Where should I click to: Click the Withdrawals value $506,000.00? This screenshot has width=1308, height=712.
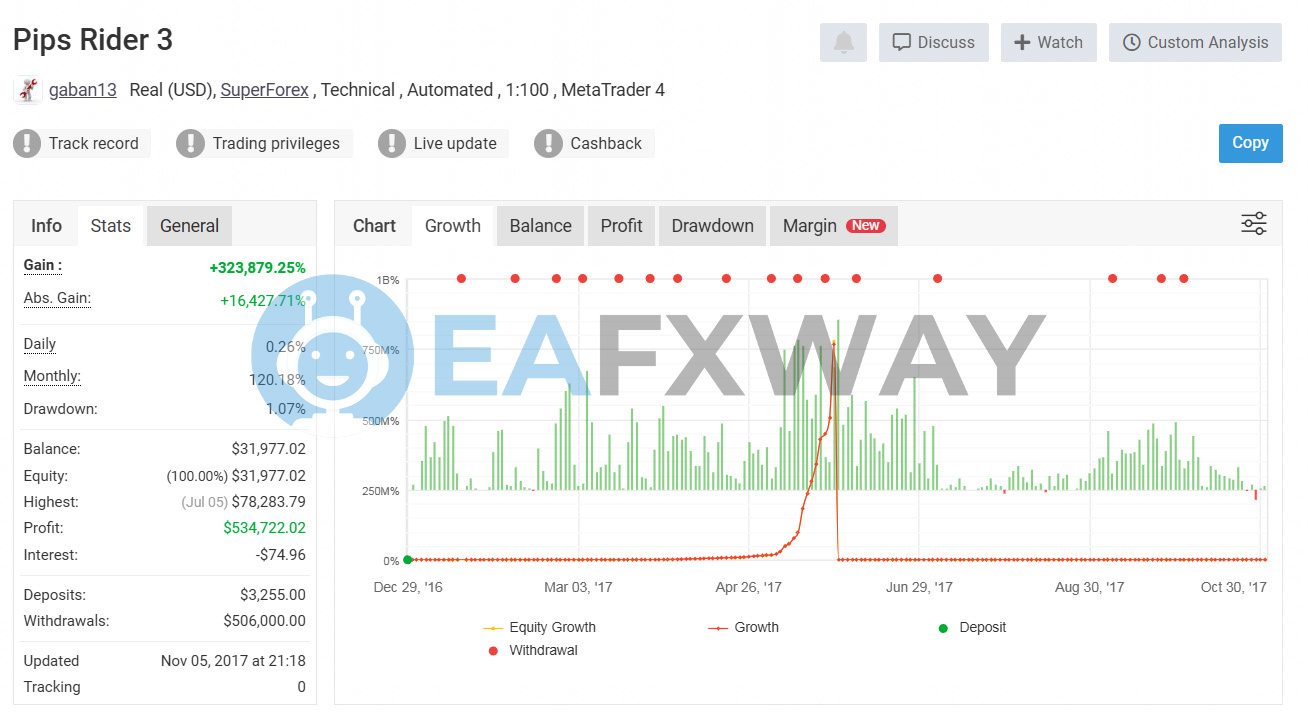pyautogui.click(x=265, y=621)
